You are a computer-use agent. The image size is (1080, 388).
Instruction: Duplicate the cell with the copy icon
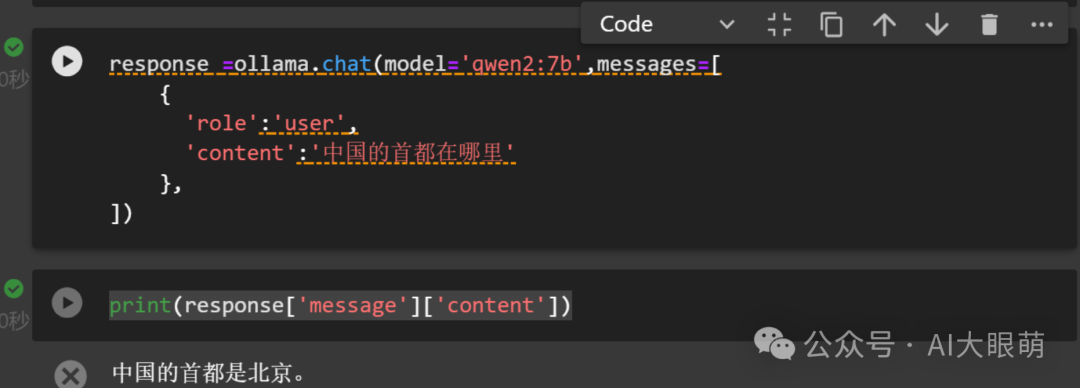[x=831, y=25]
